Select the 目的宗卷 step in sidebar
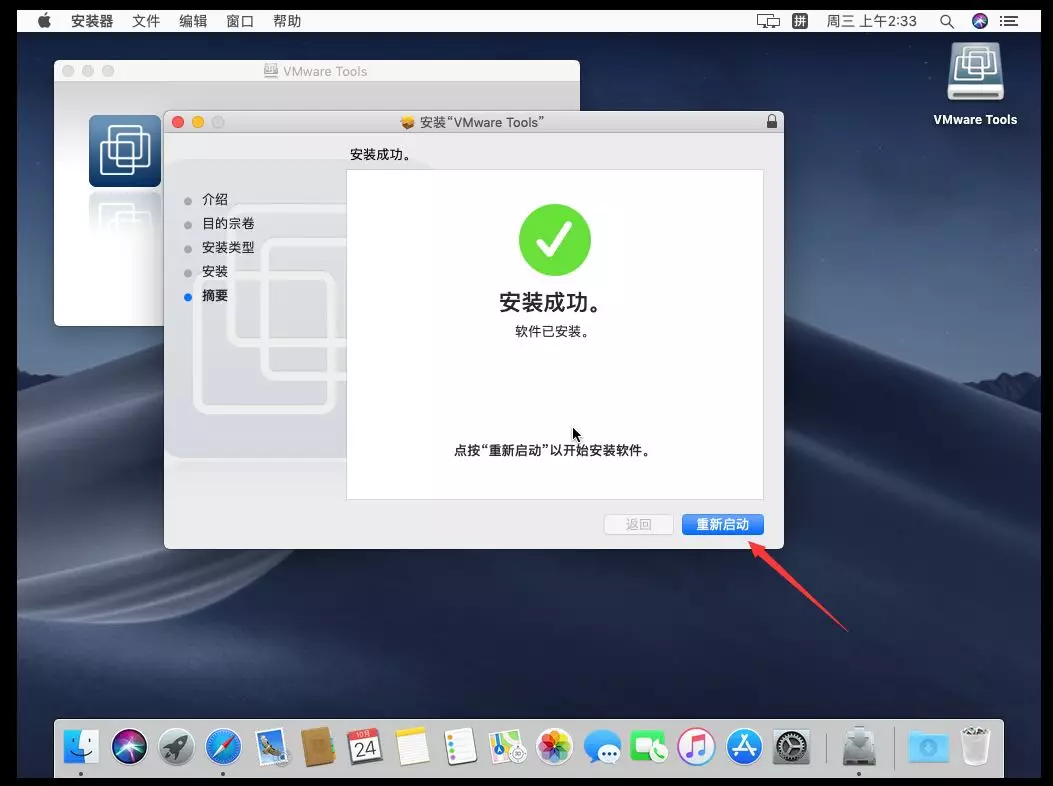Image resolution: width=1053 pixels, height=786 pixels. (228, 224)
